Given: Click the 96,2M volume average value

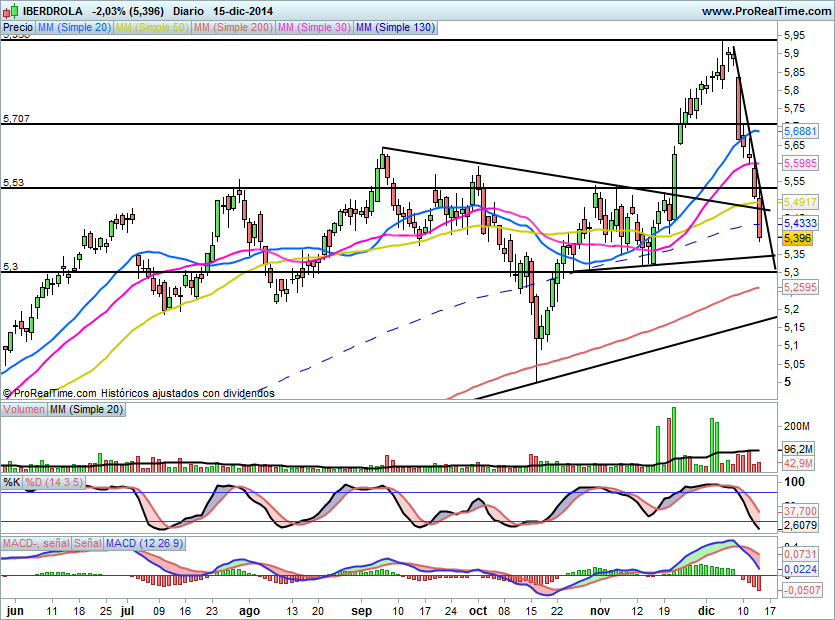Looking at the screenshot, I should (x=798, y=449).
